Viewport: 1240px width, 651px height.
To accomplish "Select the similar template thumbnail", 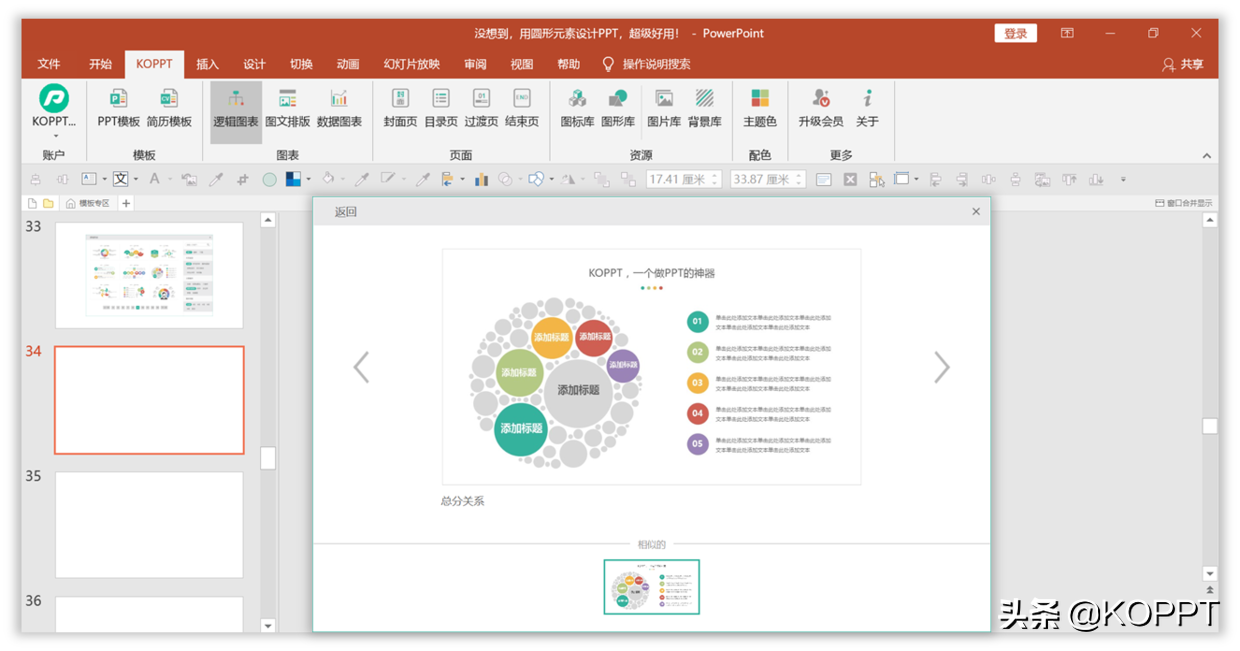I will pos(652,587).
